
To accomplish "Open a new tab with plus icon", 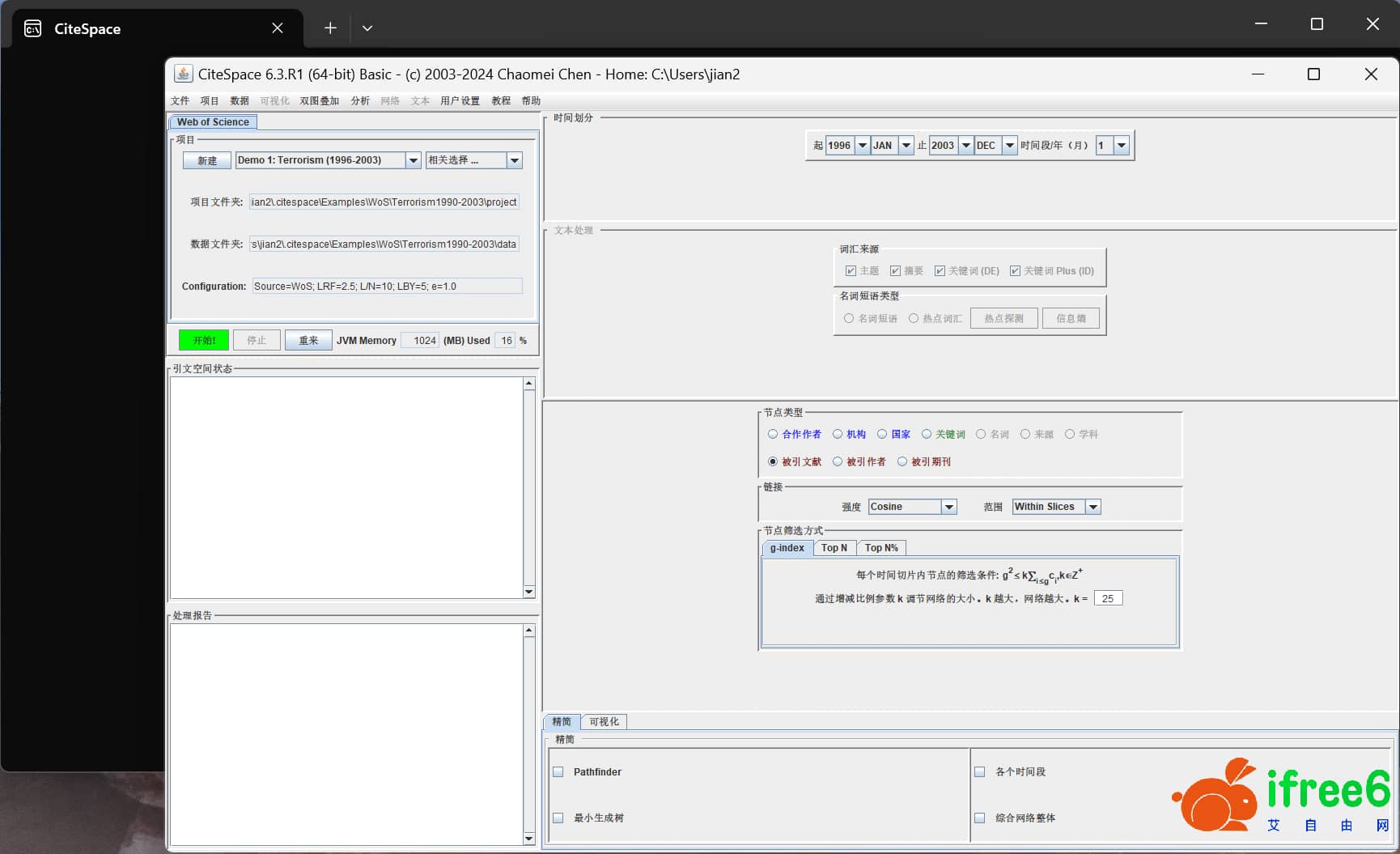I will point(330,28).
